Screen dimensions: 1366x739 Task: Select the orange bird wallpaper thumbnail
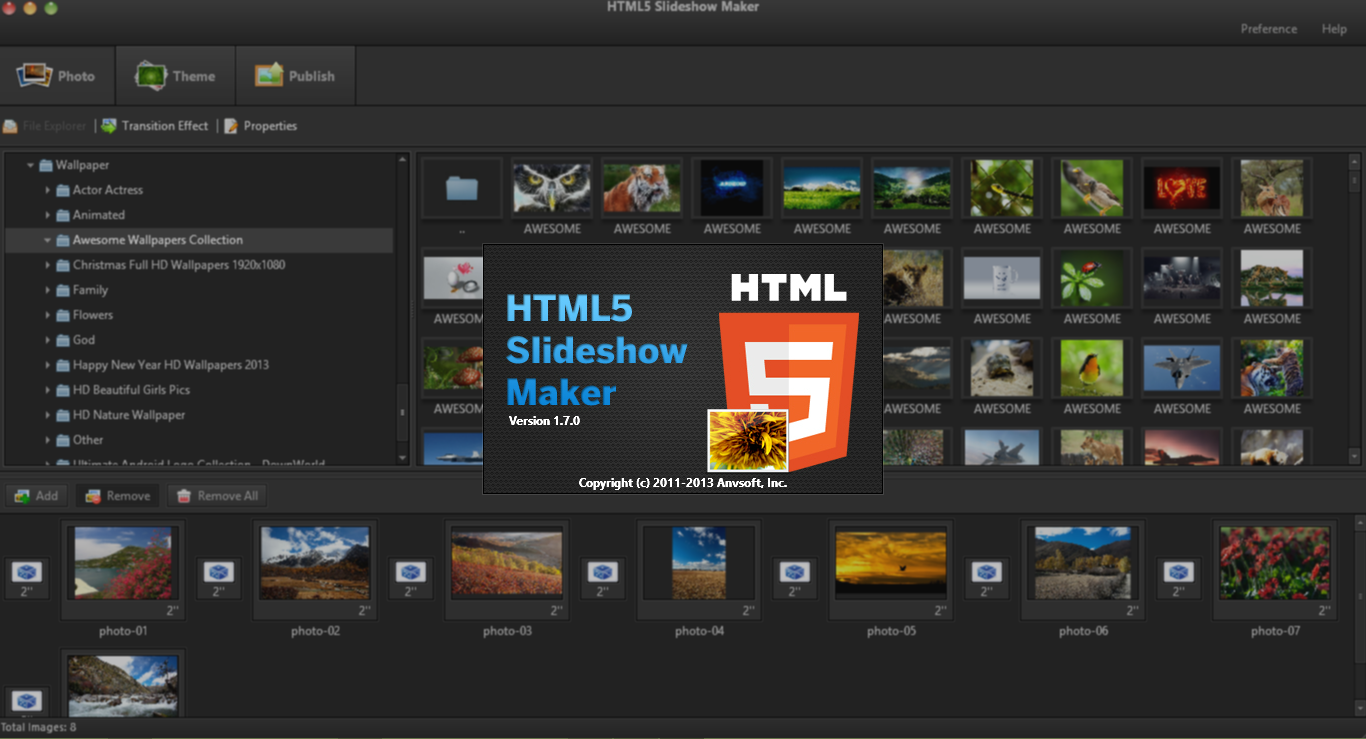coord(1092,368)
